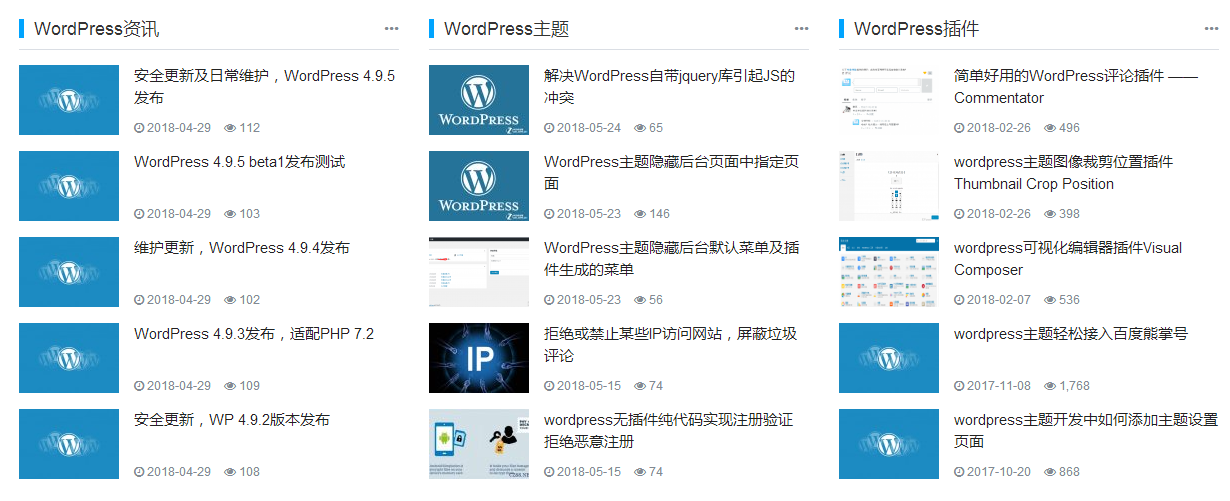The height and width of the screenshot is (501, 1230).
Task: Click thumbnail of WordPress 4.9.5发布 article
Action: pyautogui.click(x=69, y=100)
